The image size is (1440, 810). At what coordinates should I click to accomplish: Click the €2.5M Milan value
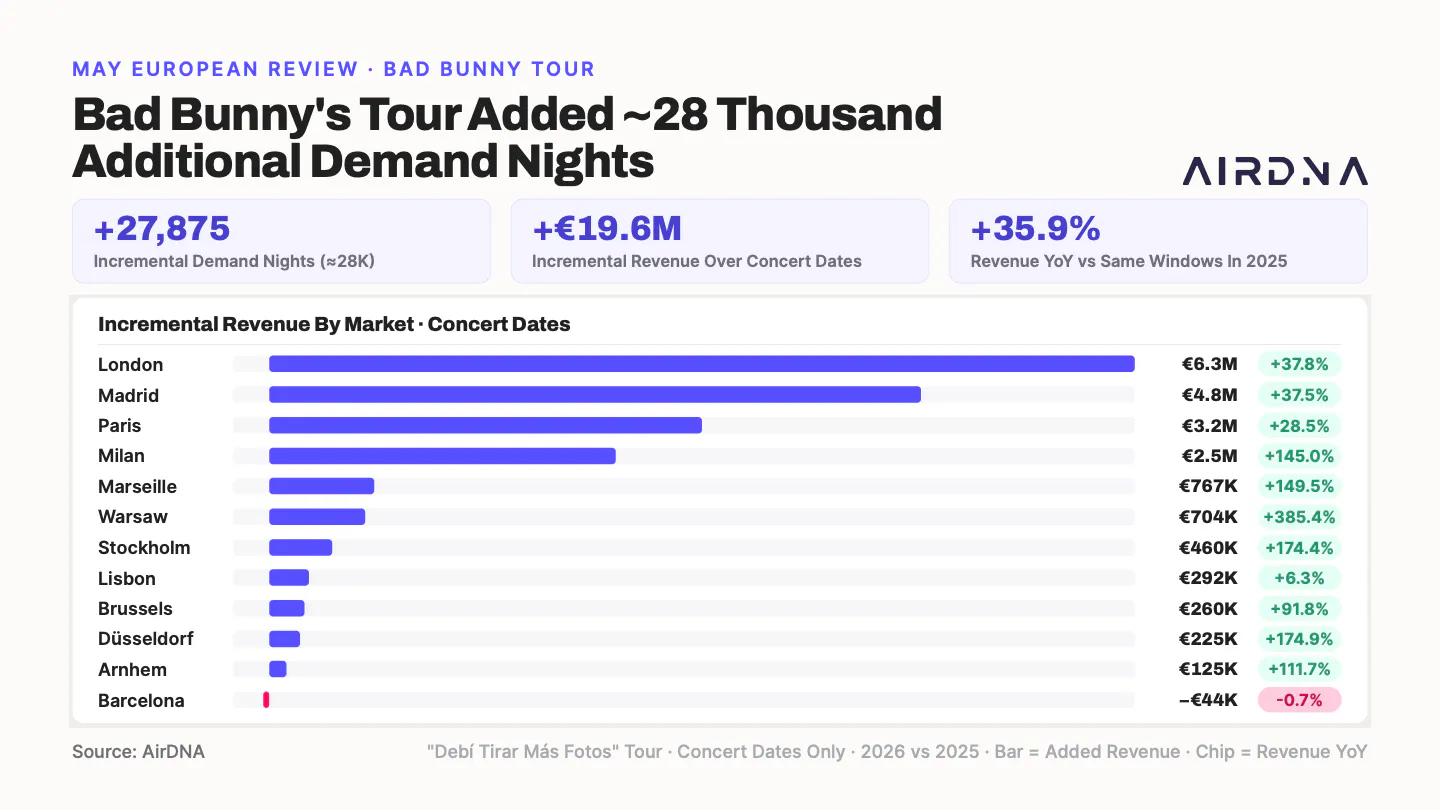point(1209,456)
